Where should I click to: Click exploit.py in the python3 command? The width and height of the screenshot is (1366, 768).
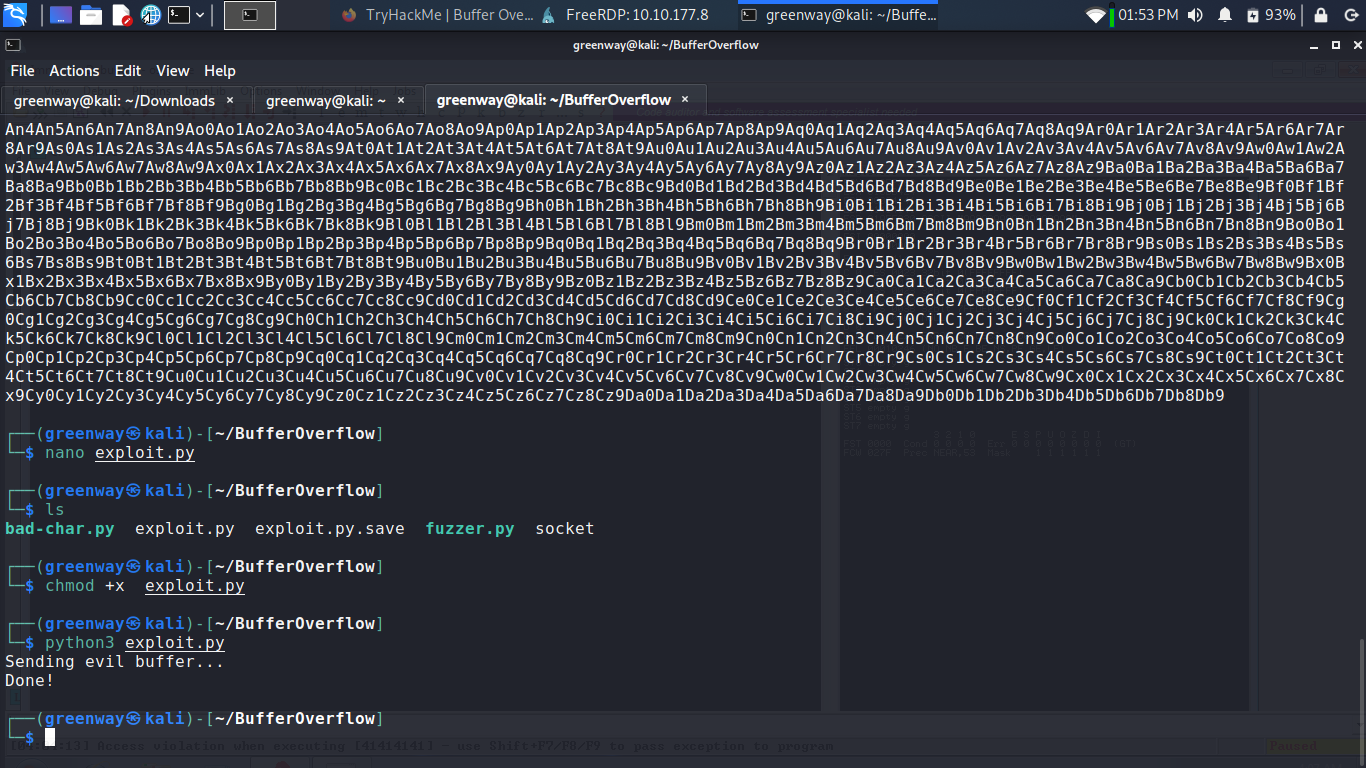pyautogui.click(x=175, y=643)
